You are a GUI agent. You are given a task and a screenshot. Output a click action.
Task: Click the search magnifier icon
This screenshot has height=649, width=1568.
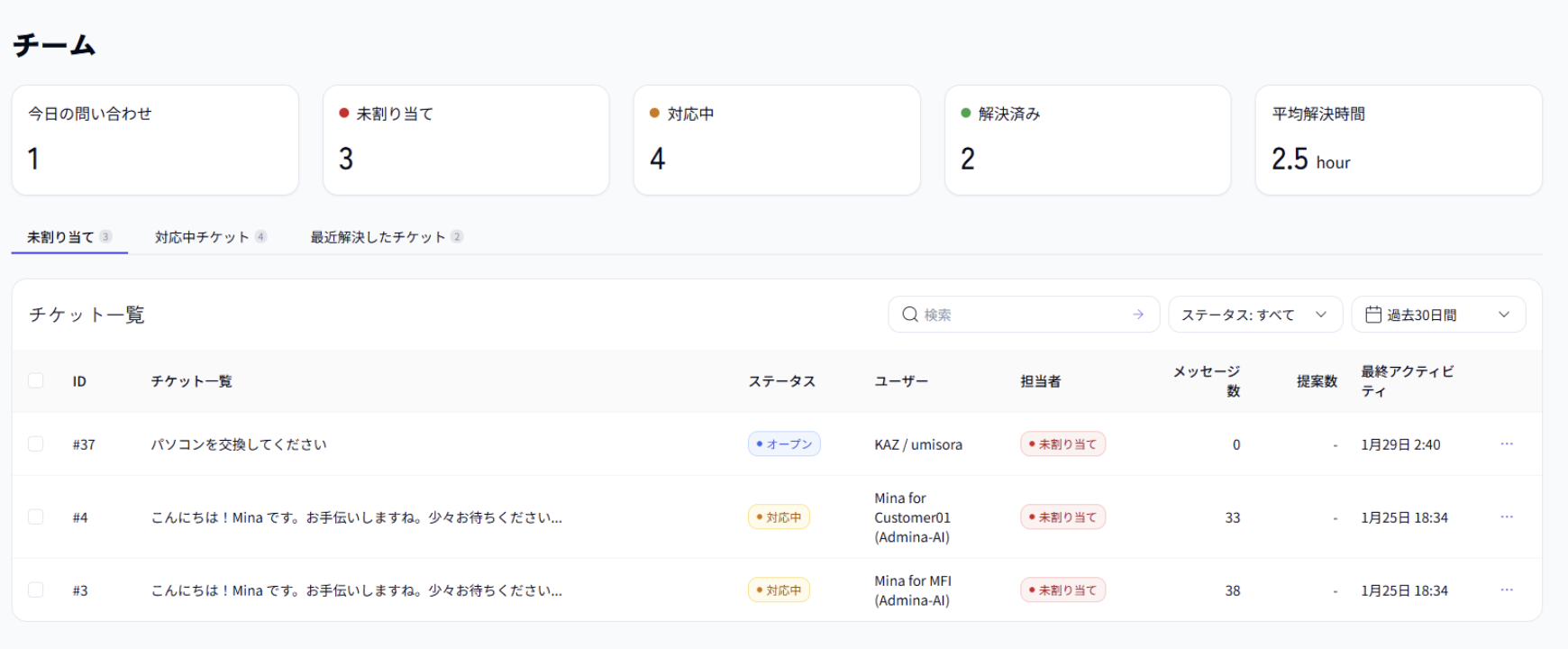pos(910,315)
